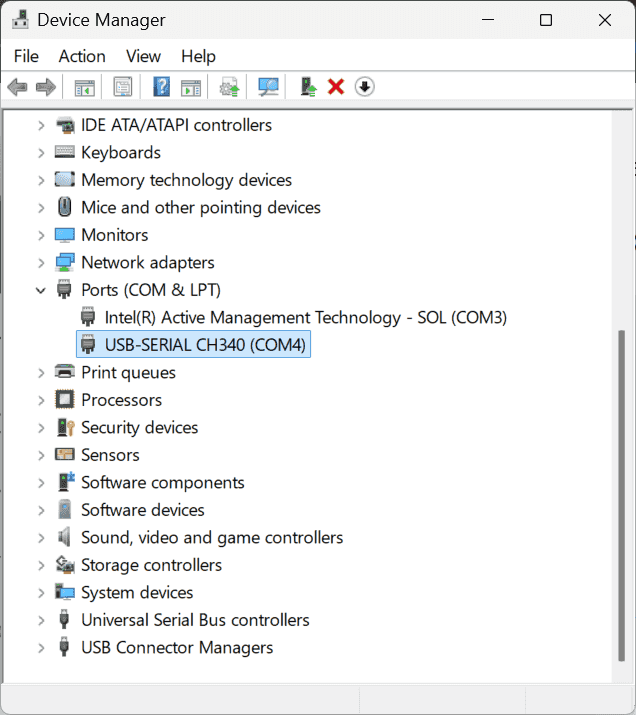Expand the Sound, video and game controllers node
The image size is (636, 715).
41,538
